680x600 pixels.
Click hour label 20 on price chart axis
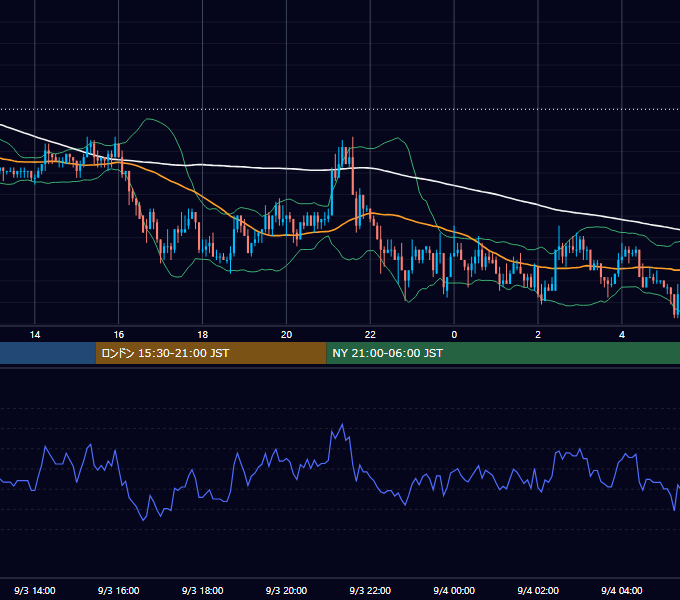point(286,335)
